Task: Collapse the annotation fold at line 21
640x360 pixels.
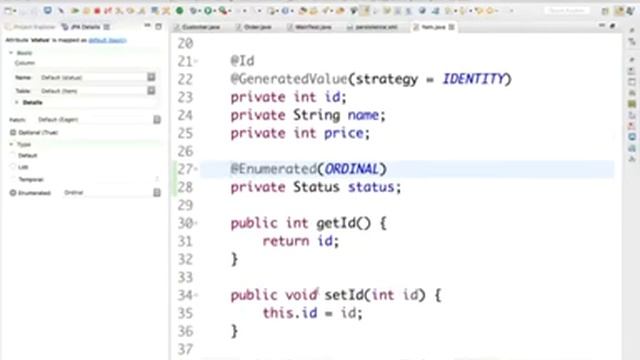Action: (196, 62)
